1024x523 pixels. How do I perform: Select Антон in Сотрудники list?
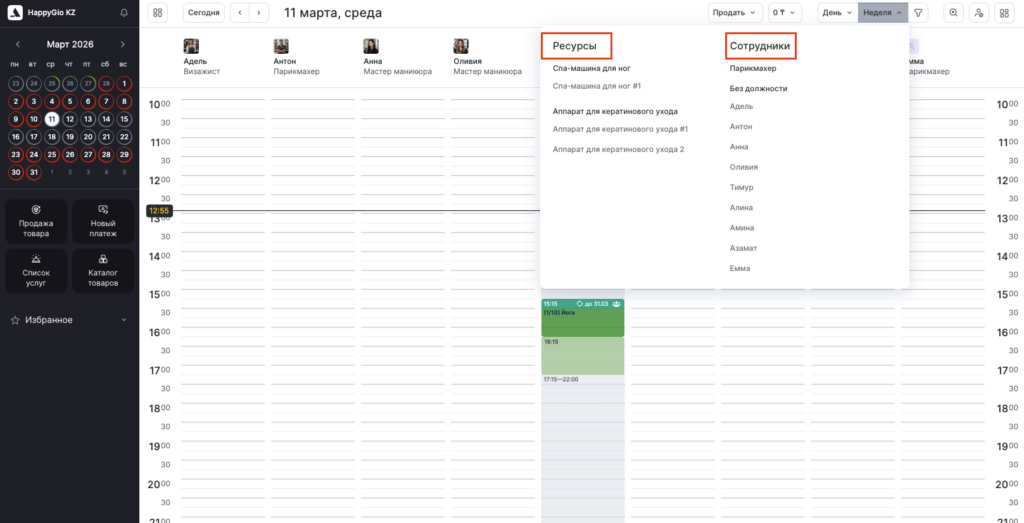pyautogui.click(x=741, y=127)
